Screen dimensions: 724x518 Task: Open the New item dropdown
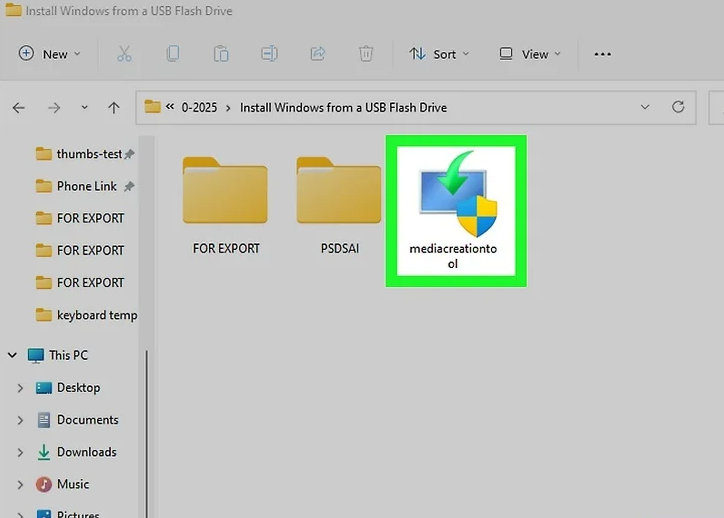49,54
